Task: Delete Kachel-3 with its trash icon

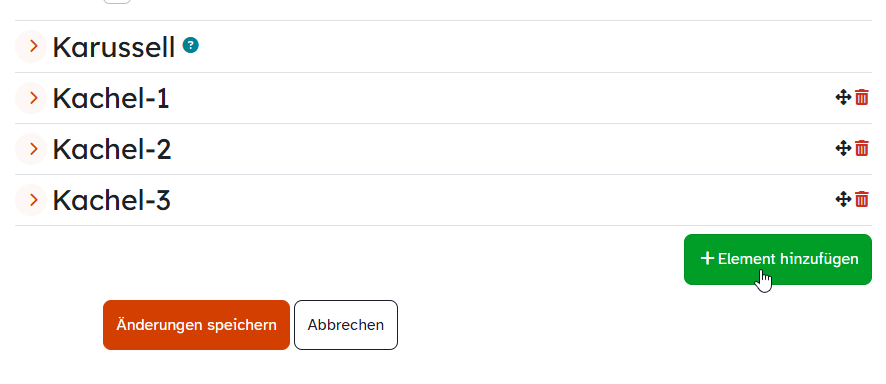Action: click(x=862, y=199)
